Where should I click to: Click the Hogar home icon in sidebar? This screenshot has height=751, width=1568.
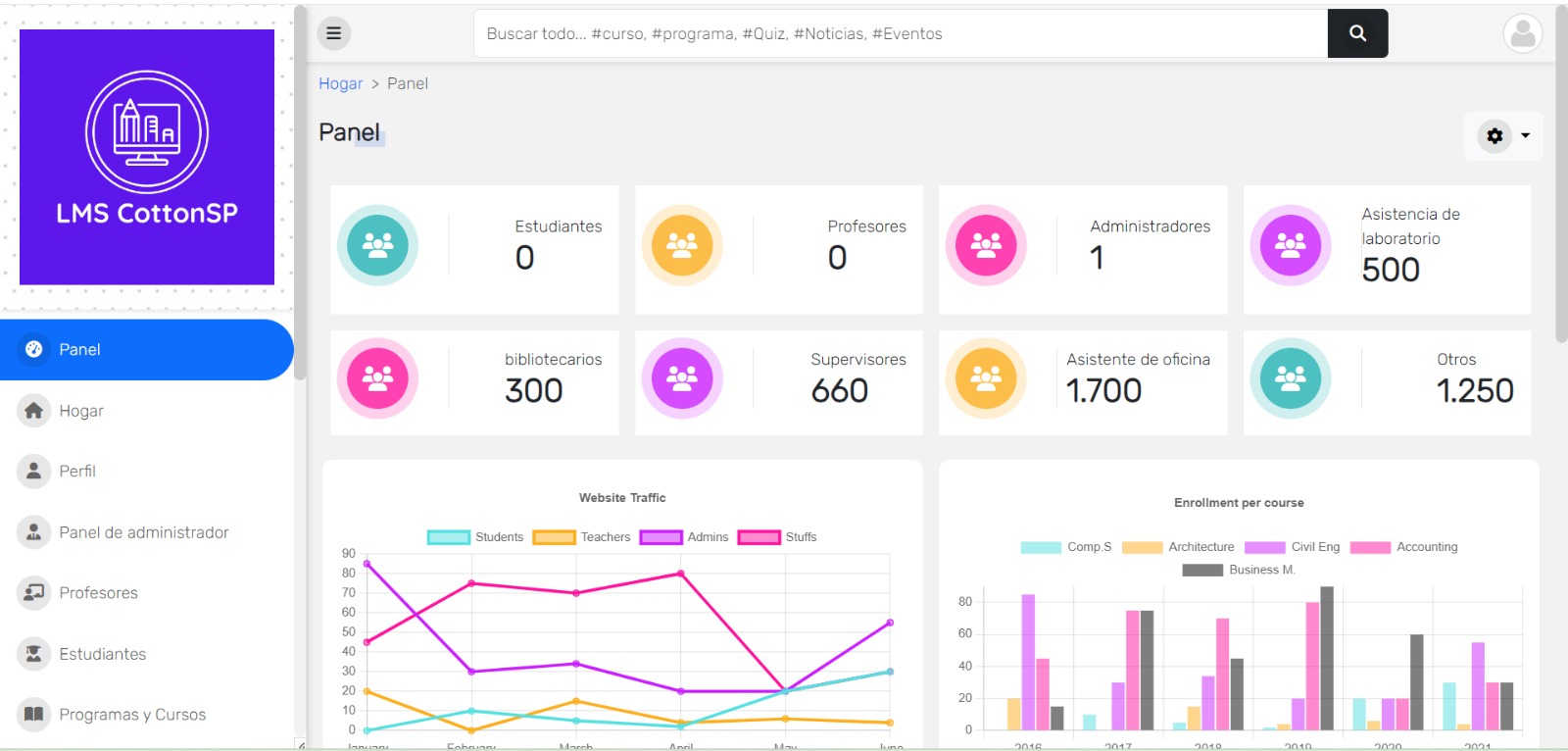tap(33, 410)
